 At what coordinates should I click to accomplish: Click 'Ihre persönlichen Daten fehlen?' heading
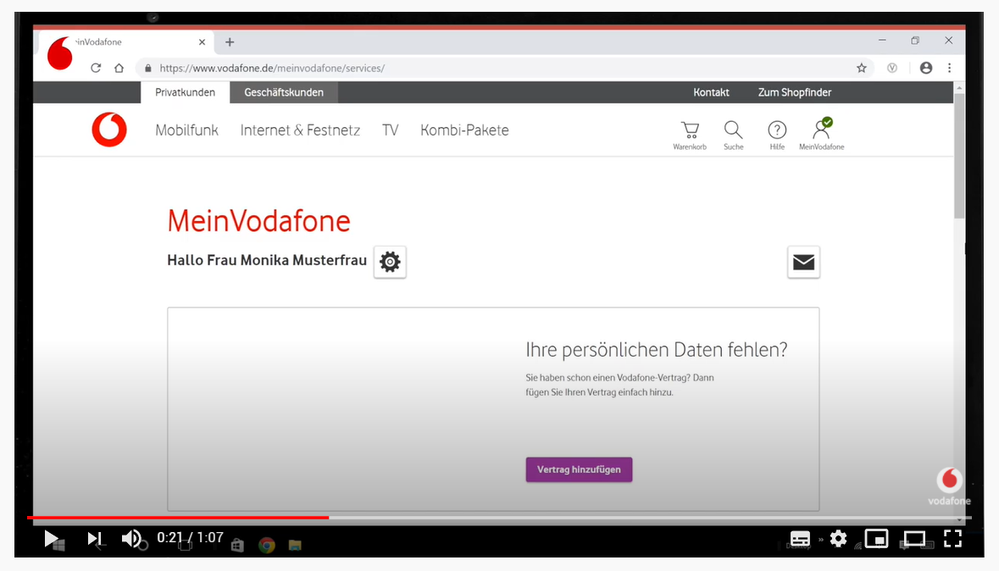pyautogui.click(x=656, y=350)
